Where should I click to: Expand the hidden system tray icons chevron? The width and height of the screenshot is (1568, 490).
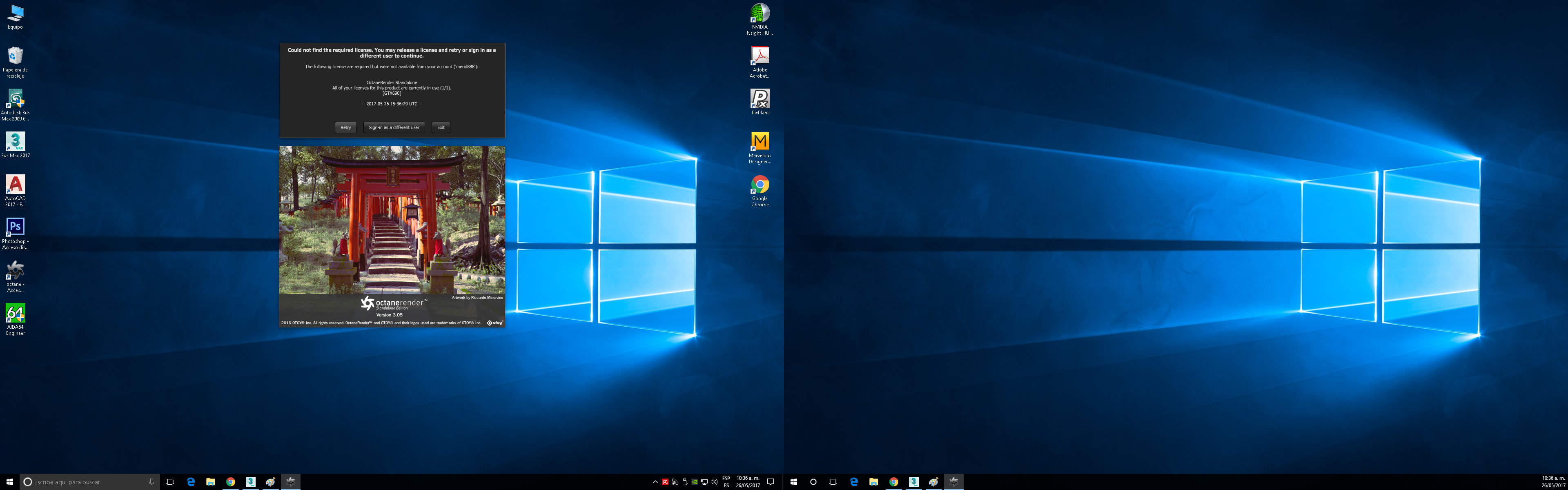(655, 482)
